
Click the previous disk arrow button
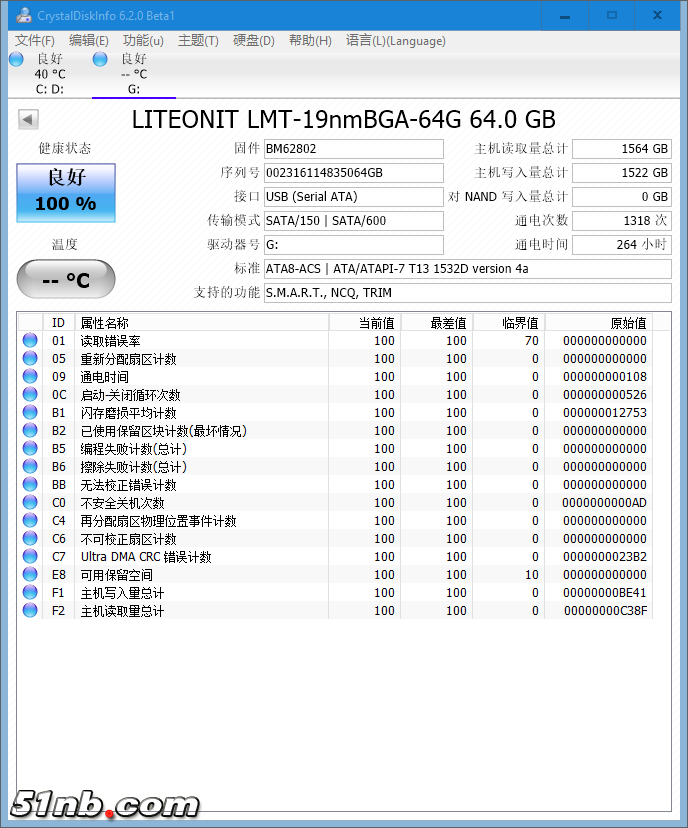tap(28, 120)
